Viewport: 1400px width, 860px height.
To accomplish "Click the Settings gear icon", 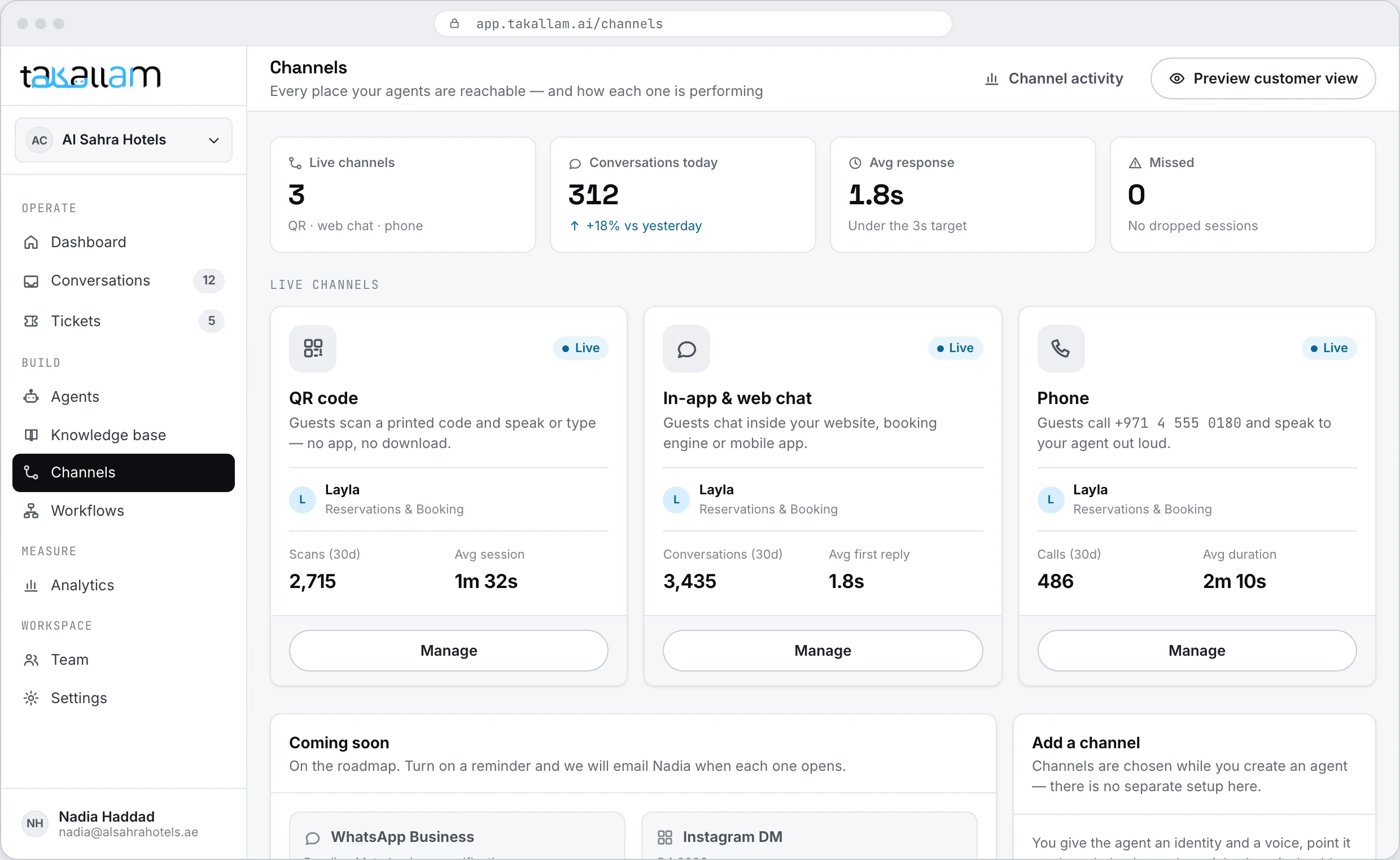I will click(31, 698).
